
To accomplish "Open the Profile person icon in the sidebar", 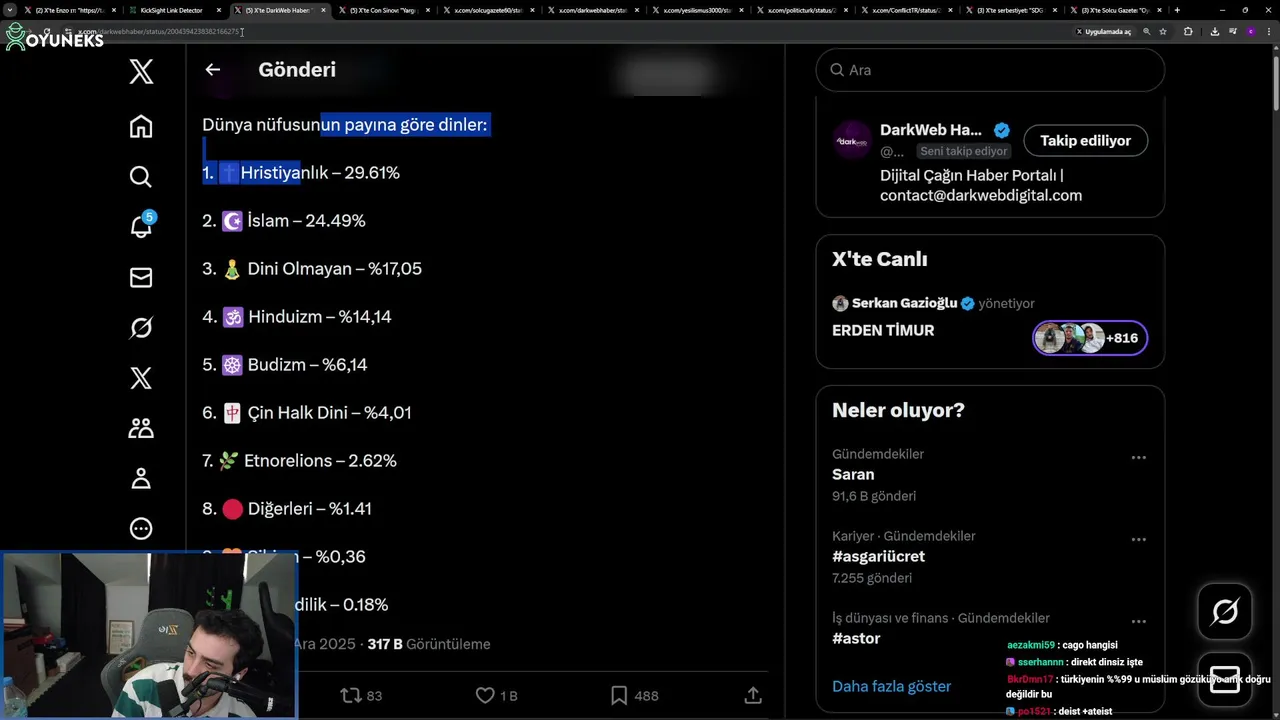I will coord(141,478).
